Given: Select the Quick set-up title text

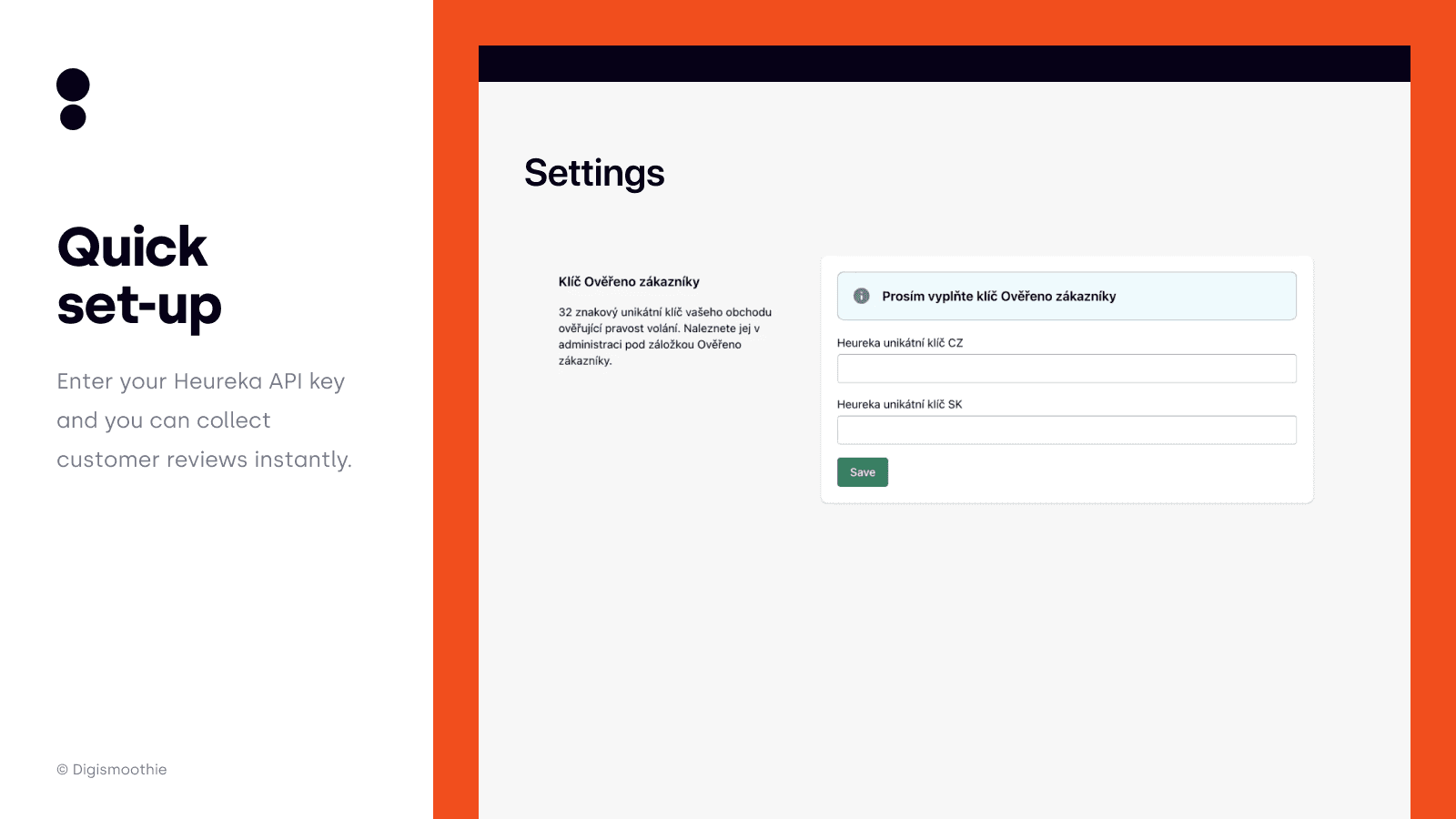Looking at the screenshot, I should point(138,273).
